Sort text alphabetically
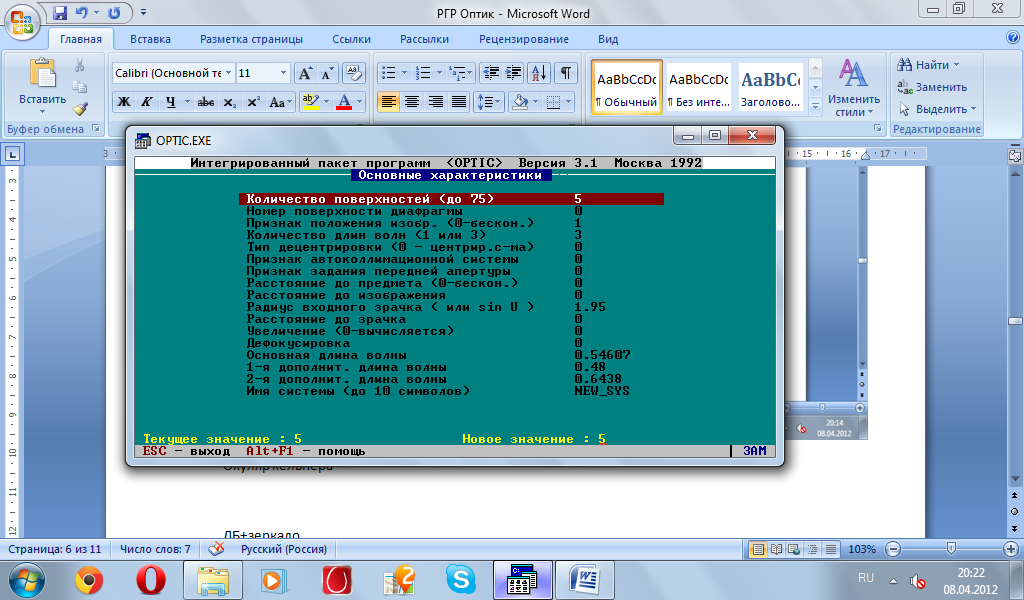1024x600 pixels. (539, 73)
